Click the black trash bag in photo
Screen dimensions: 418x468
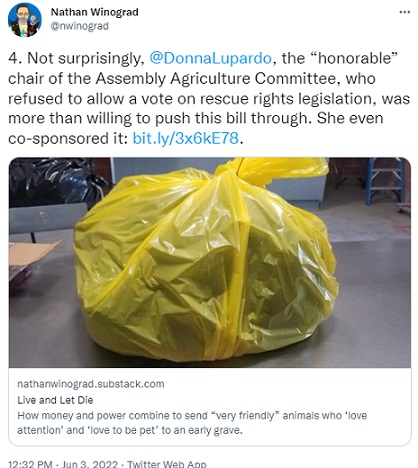tap(53, 182)
